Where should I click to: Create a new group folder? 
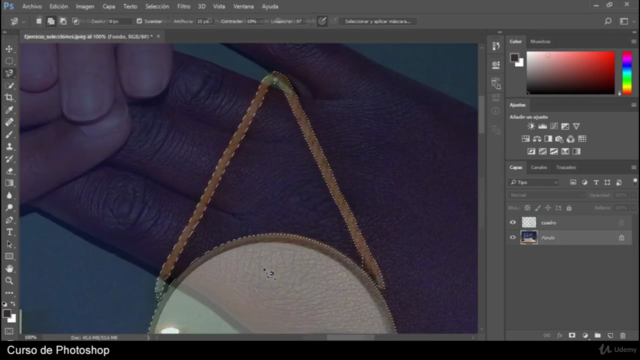click(x=598, y=336)
